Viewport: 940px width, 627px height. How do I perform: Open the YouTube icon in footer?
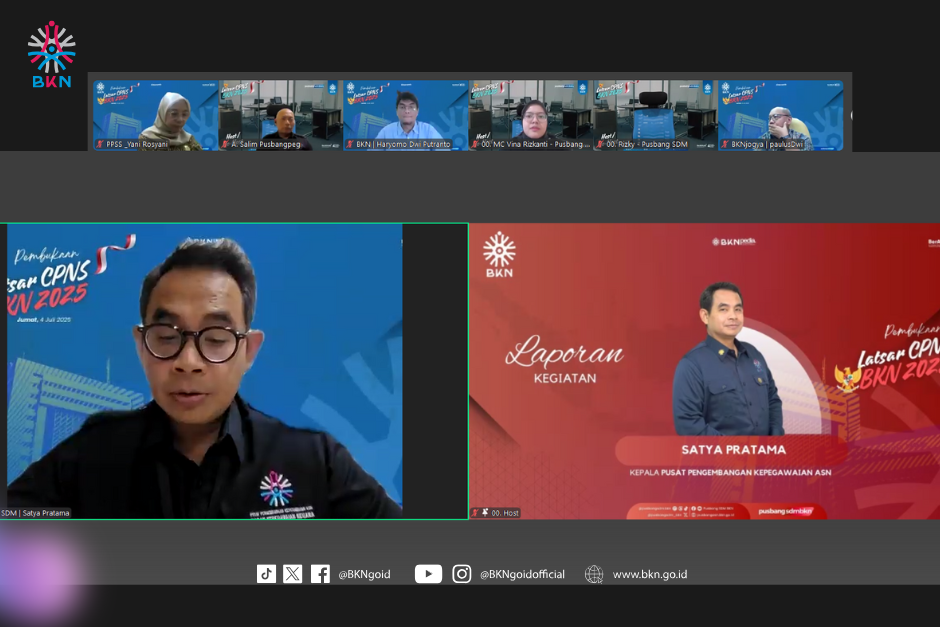[x=428, y=574]
